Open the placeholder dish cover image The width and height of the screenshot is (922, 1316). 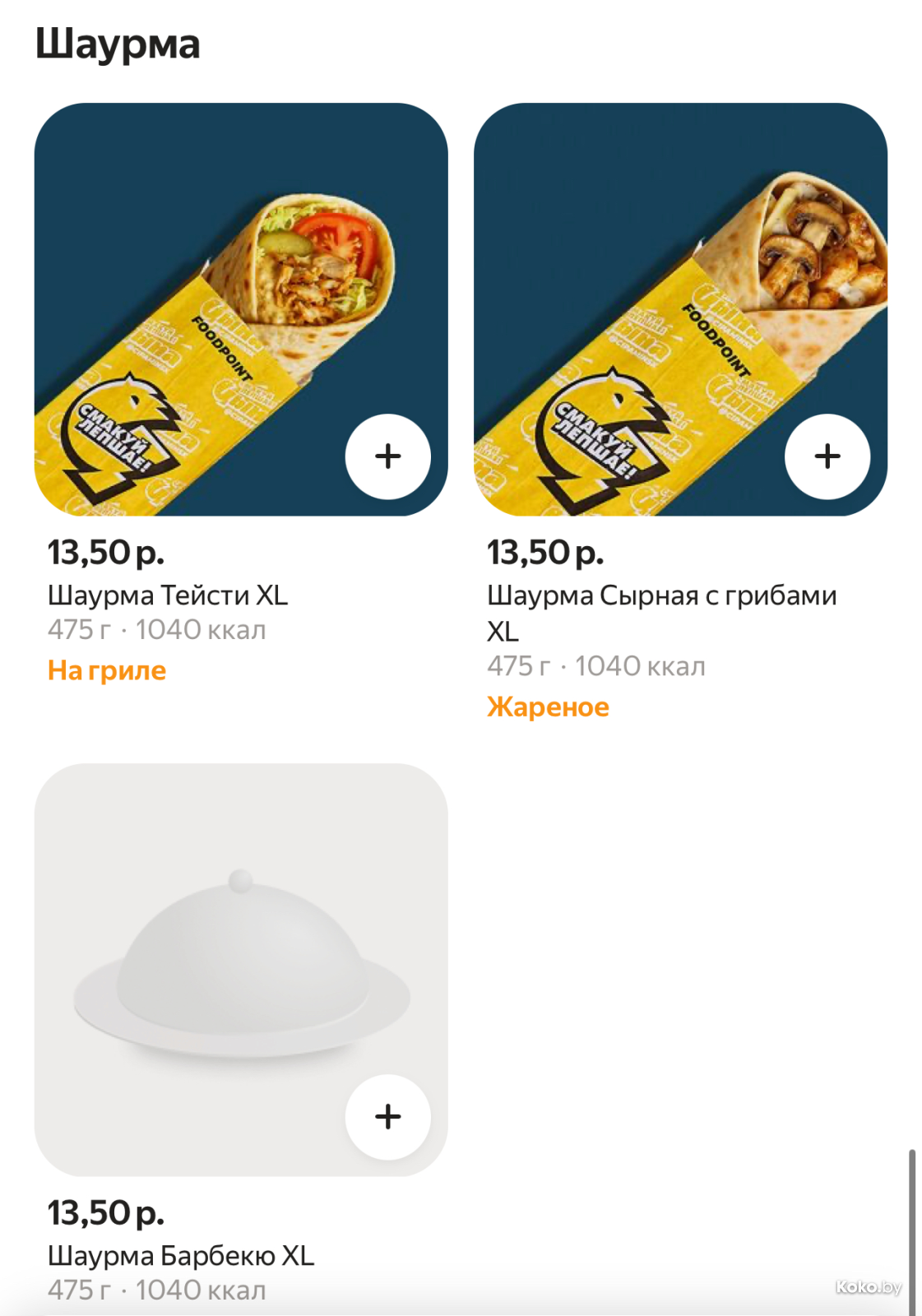240,969
